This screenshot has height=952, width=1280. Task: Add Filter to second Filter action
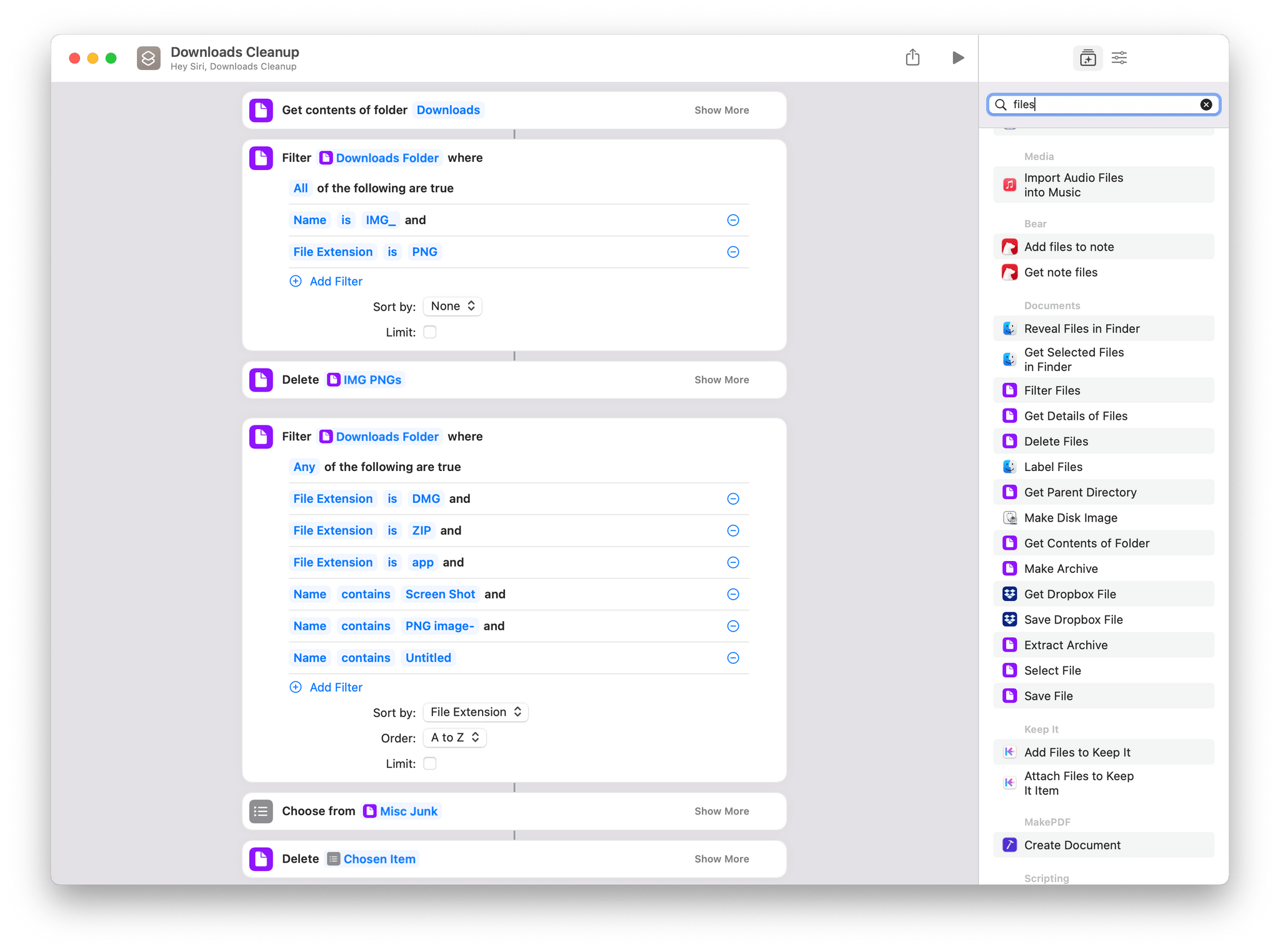(326, 687)
